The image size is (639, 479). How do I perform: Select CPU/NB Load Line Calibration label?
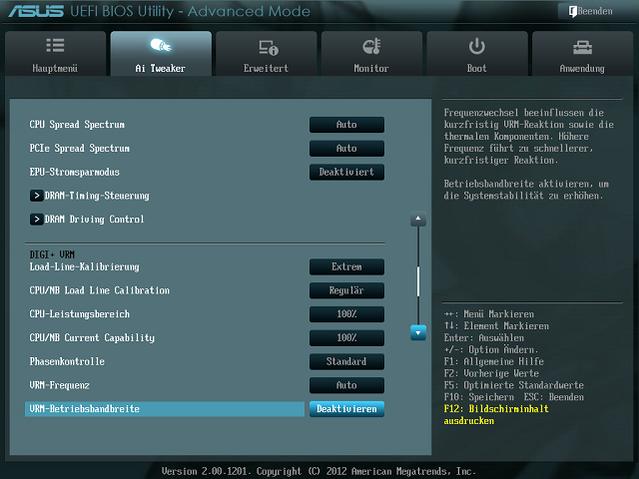pos(99,290)
